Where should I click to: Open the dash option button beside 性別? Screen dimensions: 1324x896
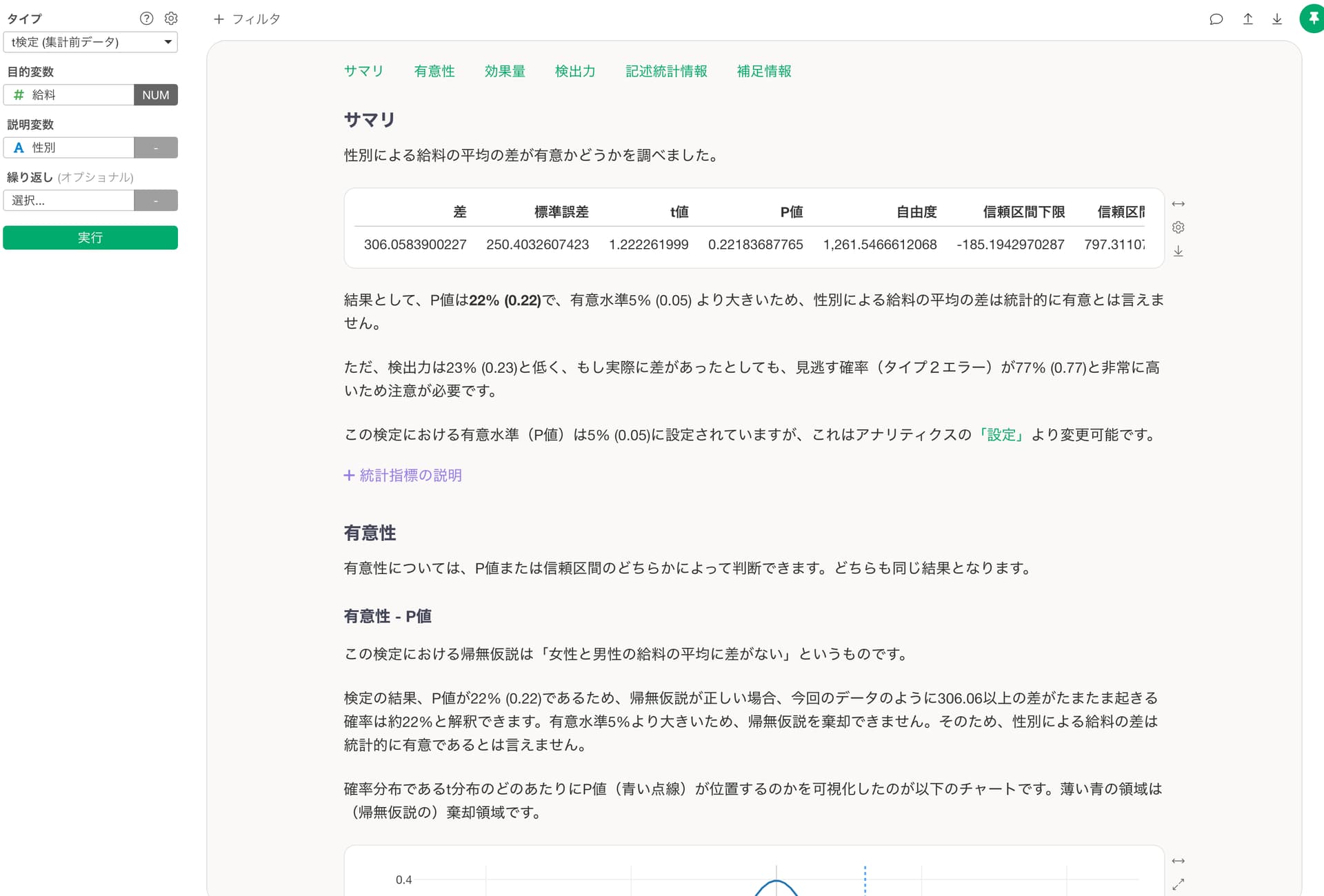coord(156,147)
